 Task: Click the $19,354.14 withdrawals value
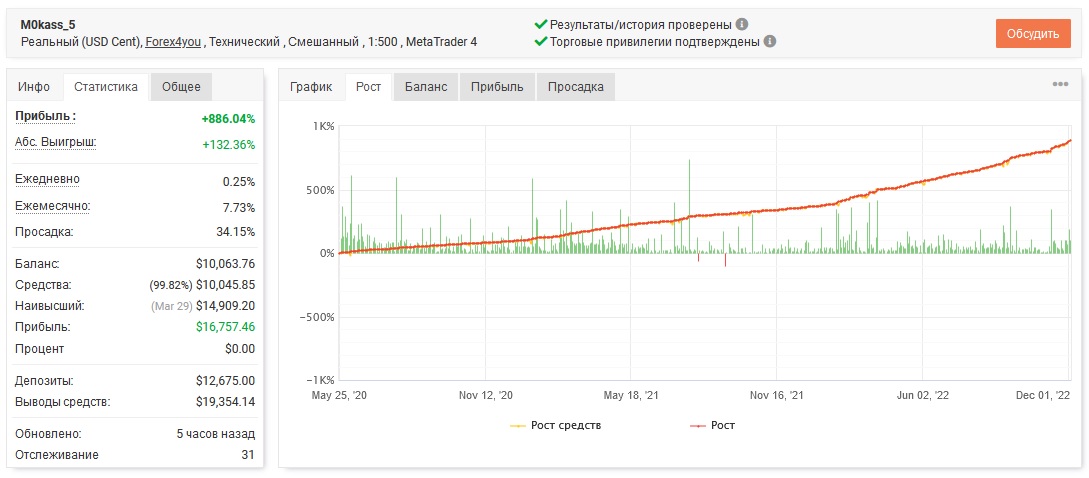click(x=226, y=402)
